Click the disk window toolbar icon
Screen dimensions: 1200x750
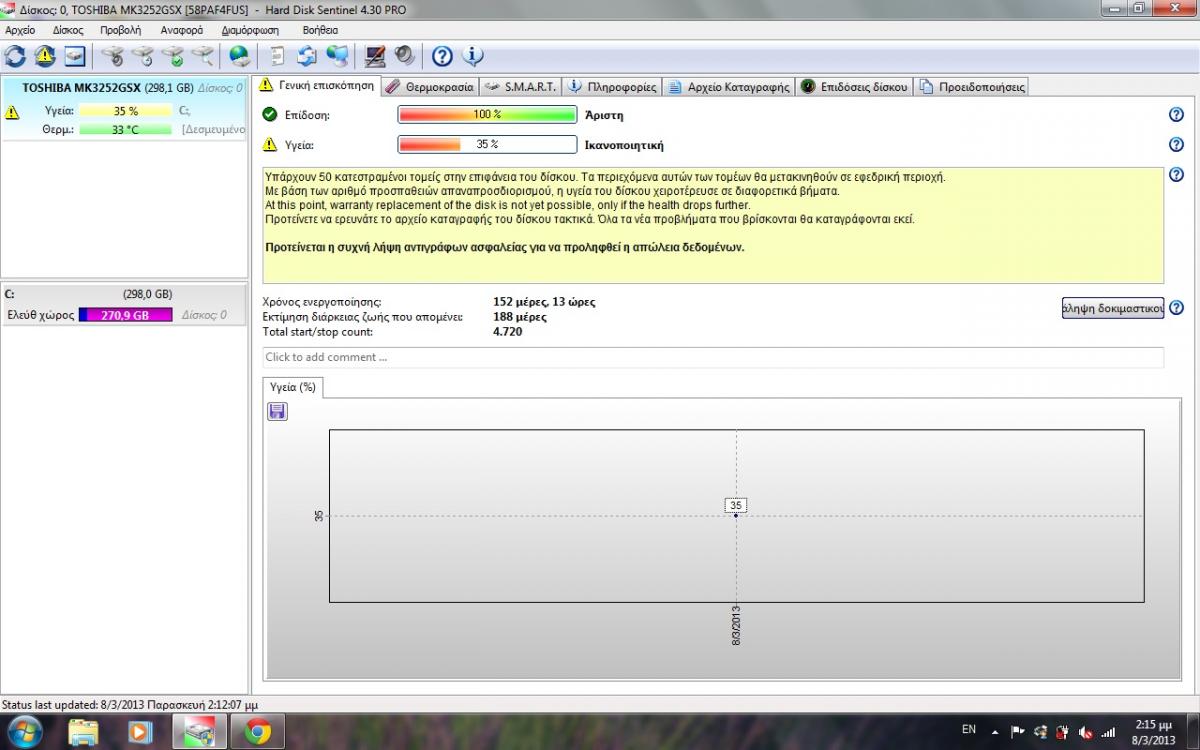coord(75,55)
